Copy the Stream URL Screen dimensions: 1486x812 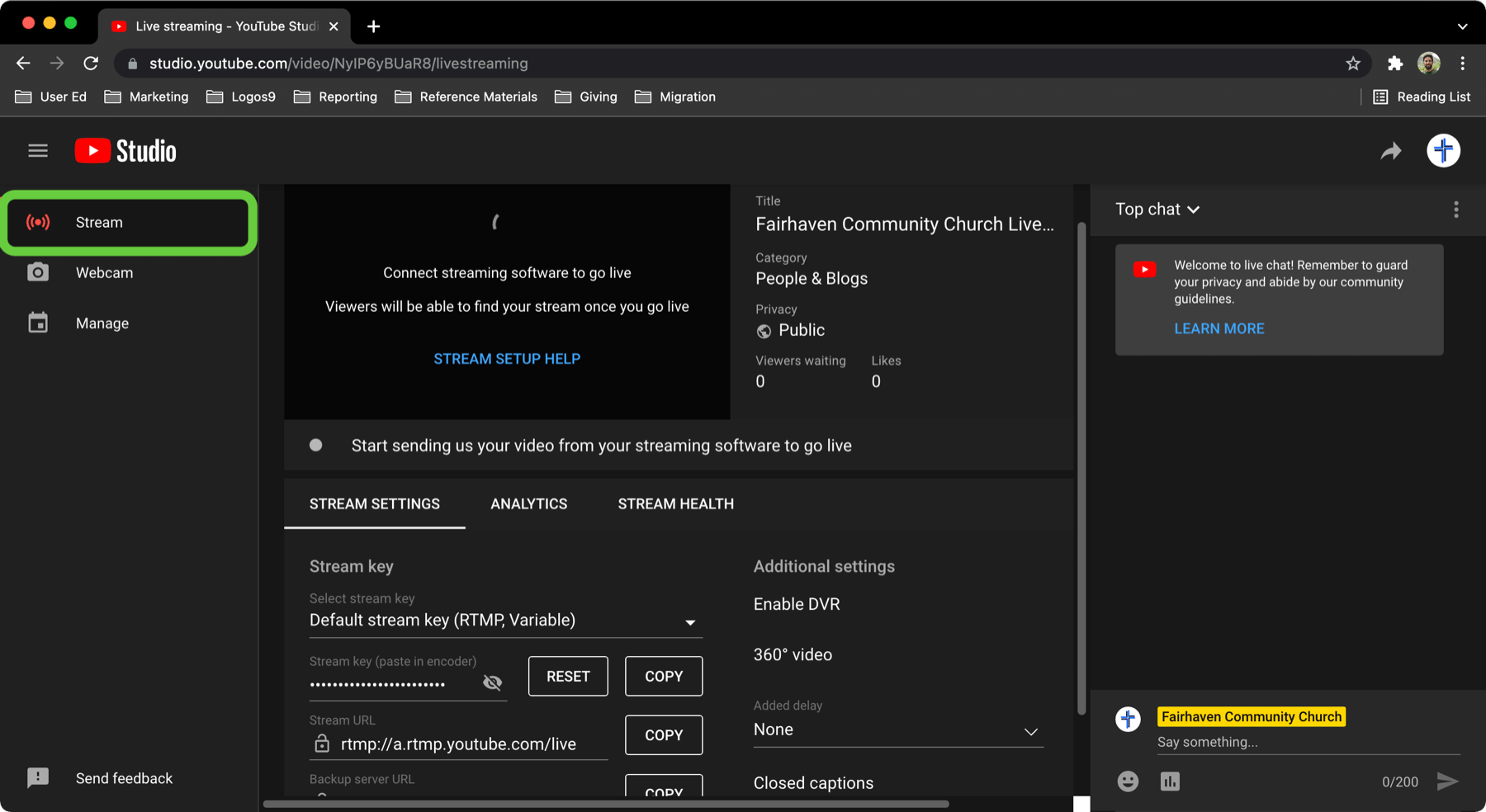[664, 734]
